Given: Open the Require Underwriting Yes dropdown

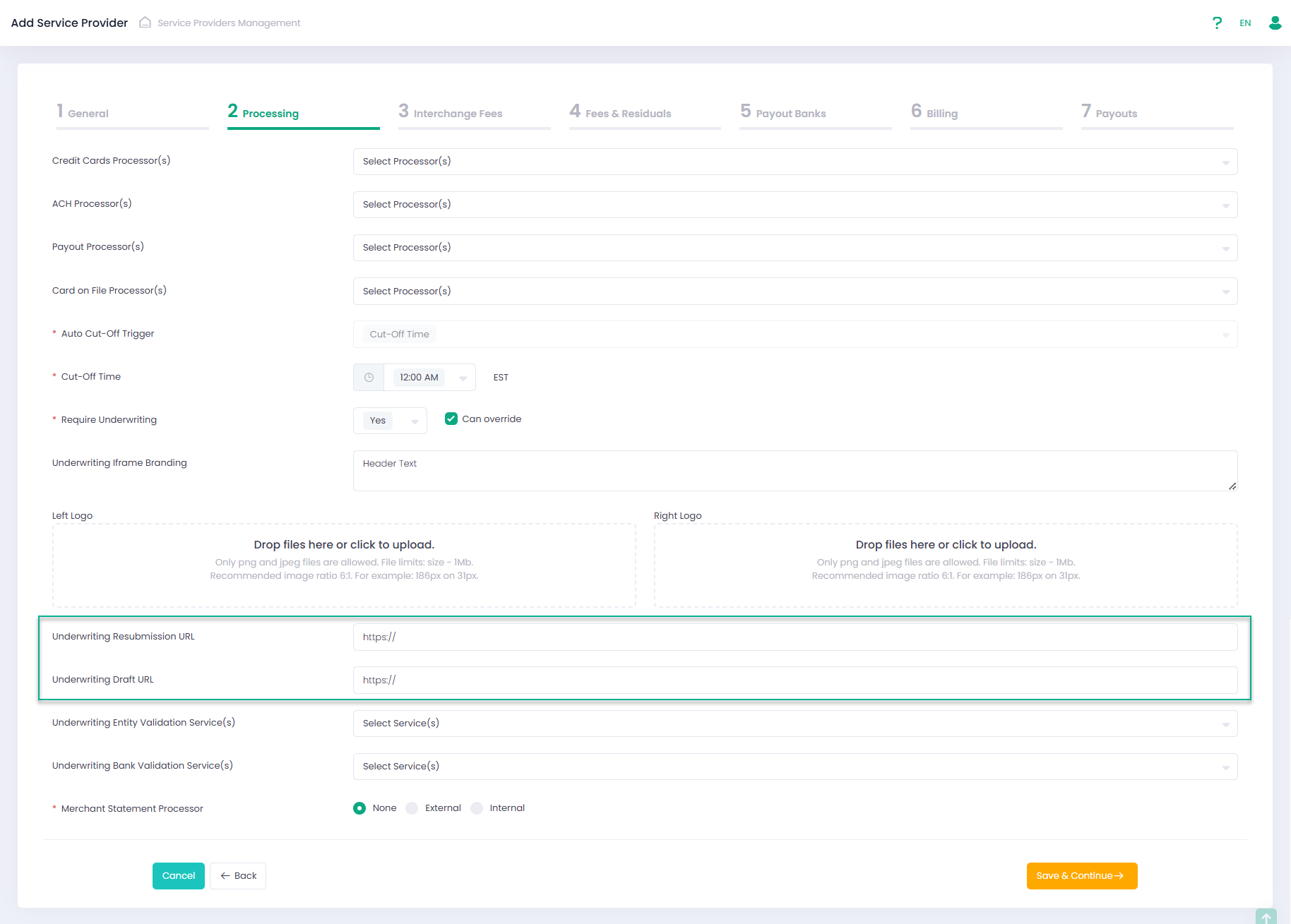Looking at the screenshot, I should pyautogui.click(x=390, y=421).
